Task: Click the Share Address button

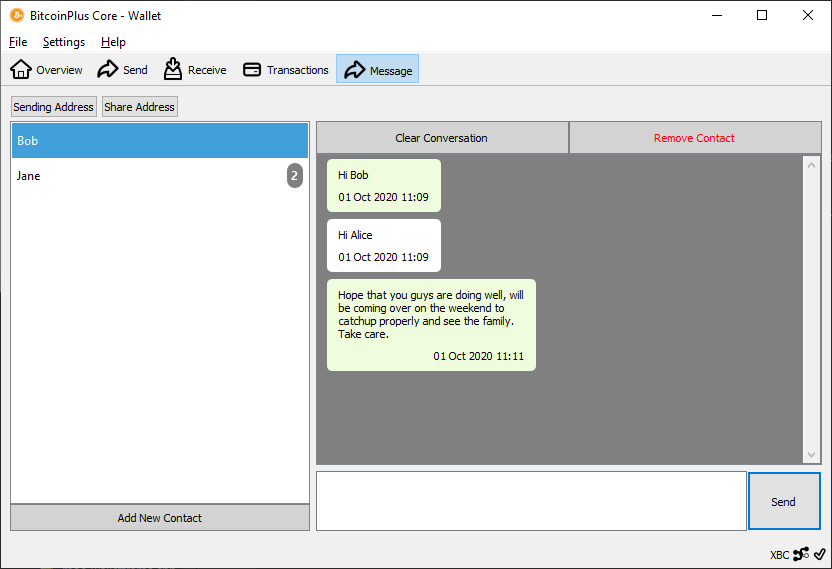Action: click(140, 107)
